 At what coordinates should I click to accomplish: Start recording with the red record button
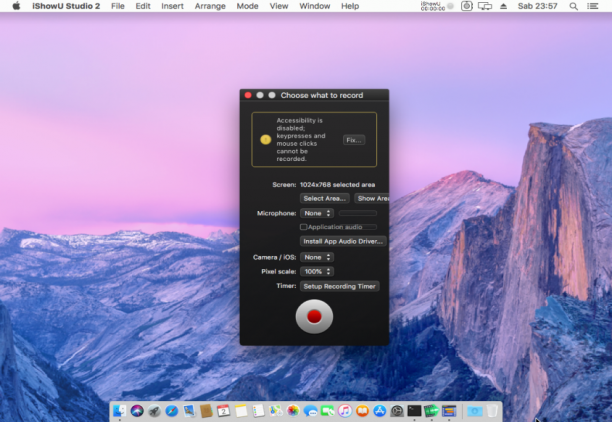click(x=314, y=317)
